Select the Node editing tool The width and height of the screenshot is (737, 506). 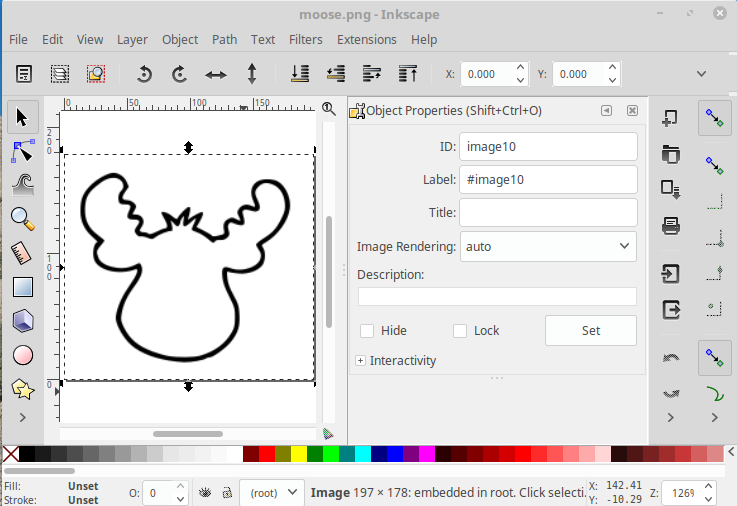(x=22, y=151)
